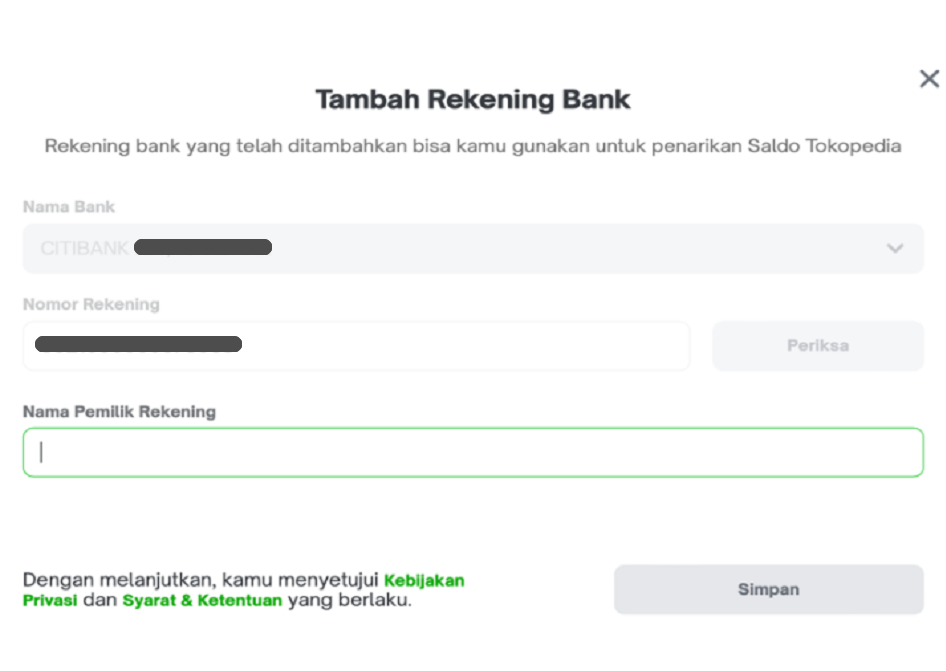Open the Syarat & Ketentuan link

pos(202,601)
